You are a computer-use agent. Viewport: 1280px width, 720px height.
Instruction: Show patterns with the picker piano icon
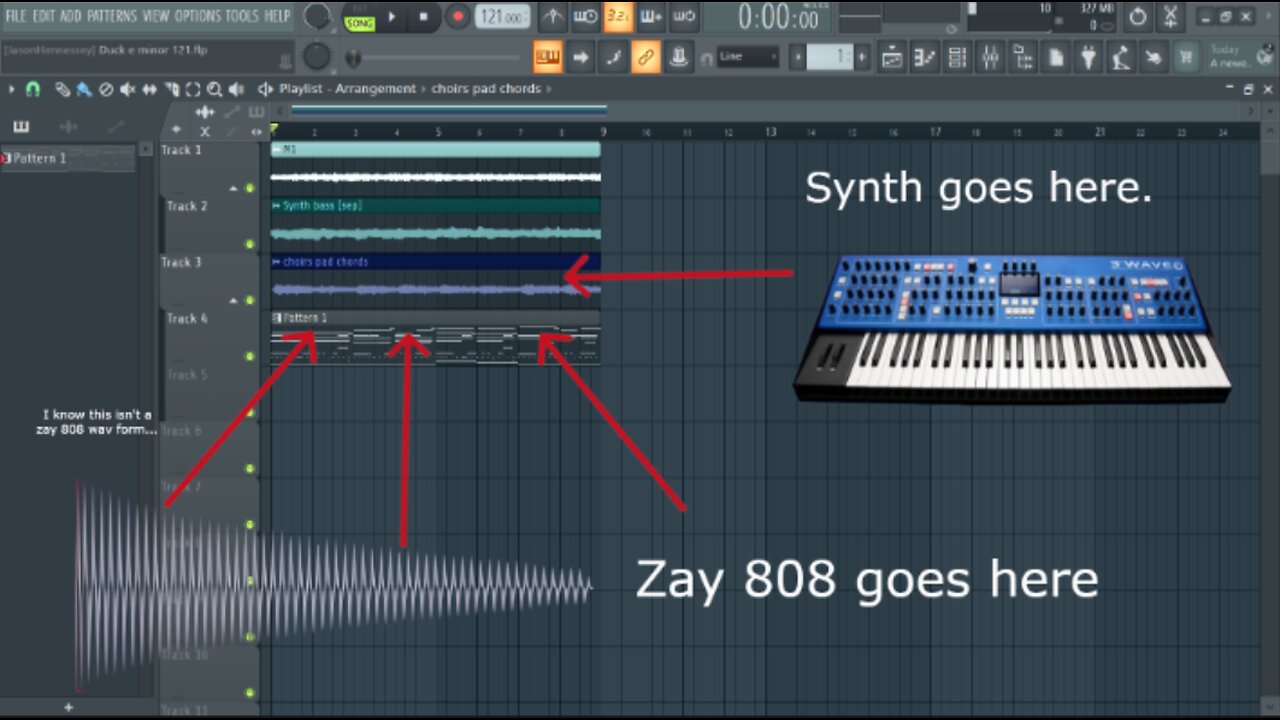(21, 127)
